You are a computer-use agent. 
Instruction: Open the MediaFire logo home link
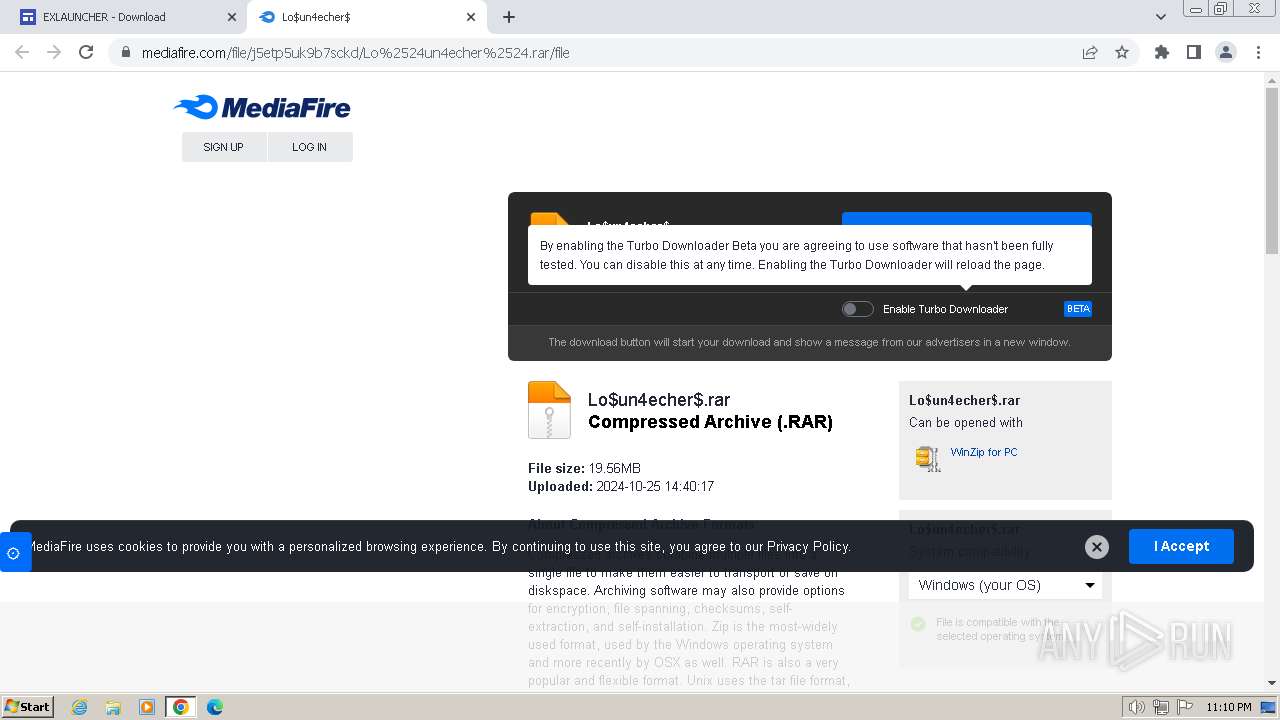point(262,107)
